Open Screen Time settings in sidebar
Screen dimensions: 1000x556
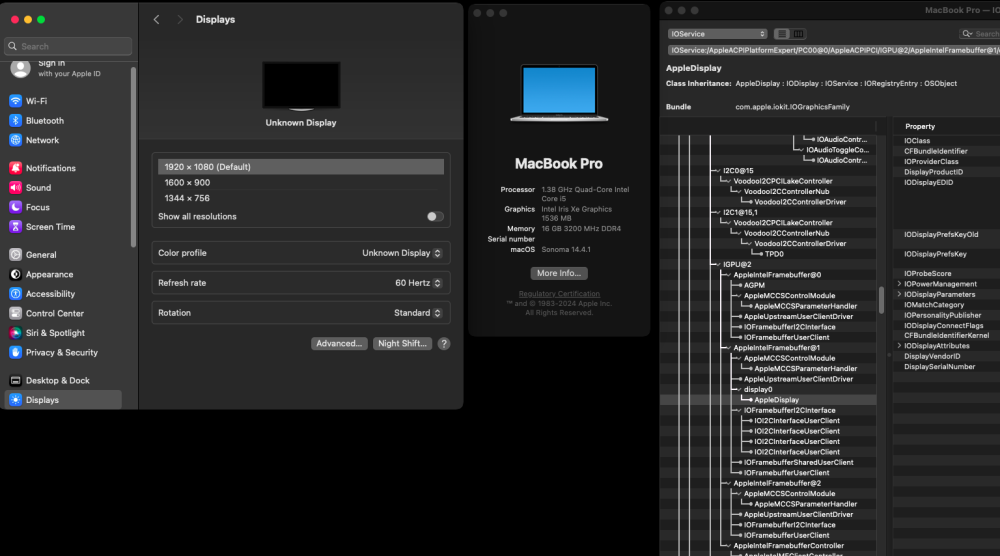point(50,227)
